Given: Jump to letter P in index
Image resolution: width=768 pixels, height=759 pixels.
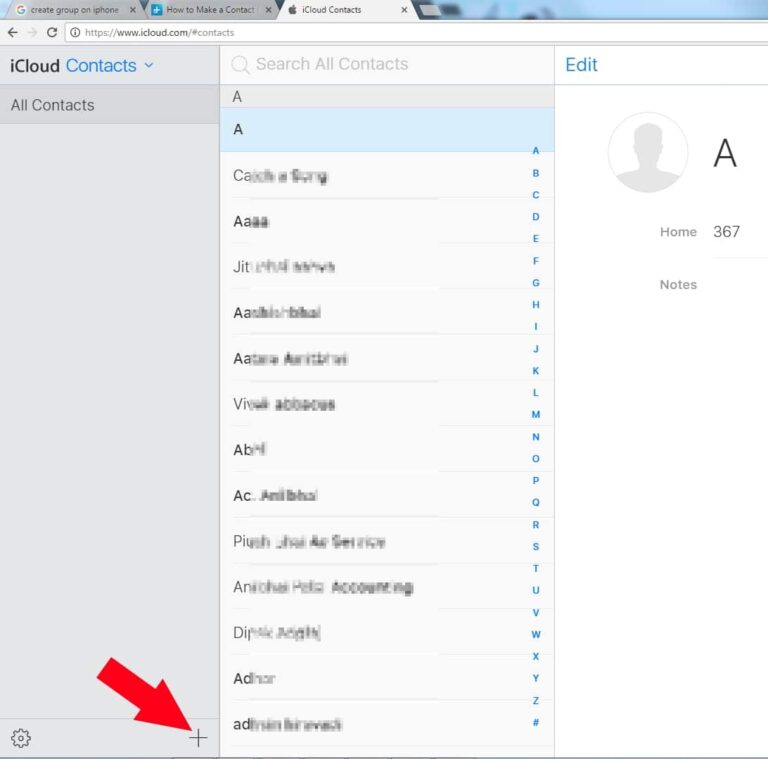Looking at the screenshot, I should (x=536, y=480).
